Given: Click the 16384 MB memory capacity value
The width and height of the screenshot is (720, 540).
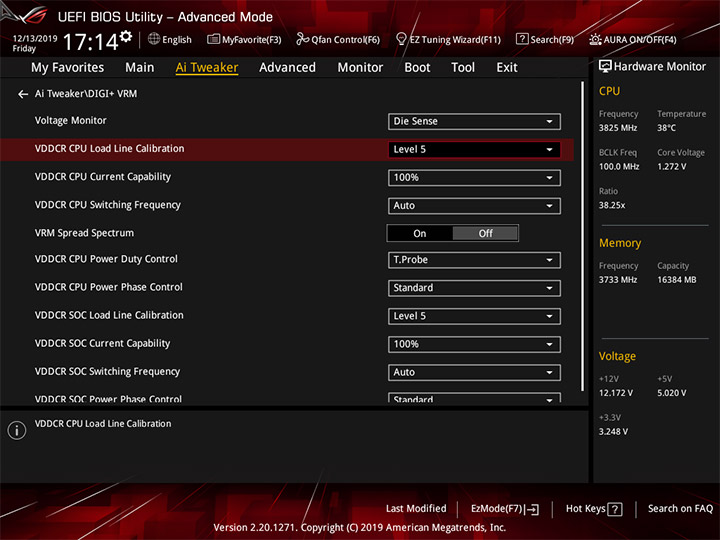Looking at the screenshot, I should pyautogui.click(x=676, y=280).
